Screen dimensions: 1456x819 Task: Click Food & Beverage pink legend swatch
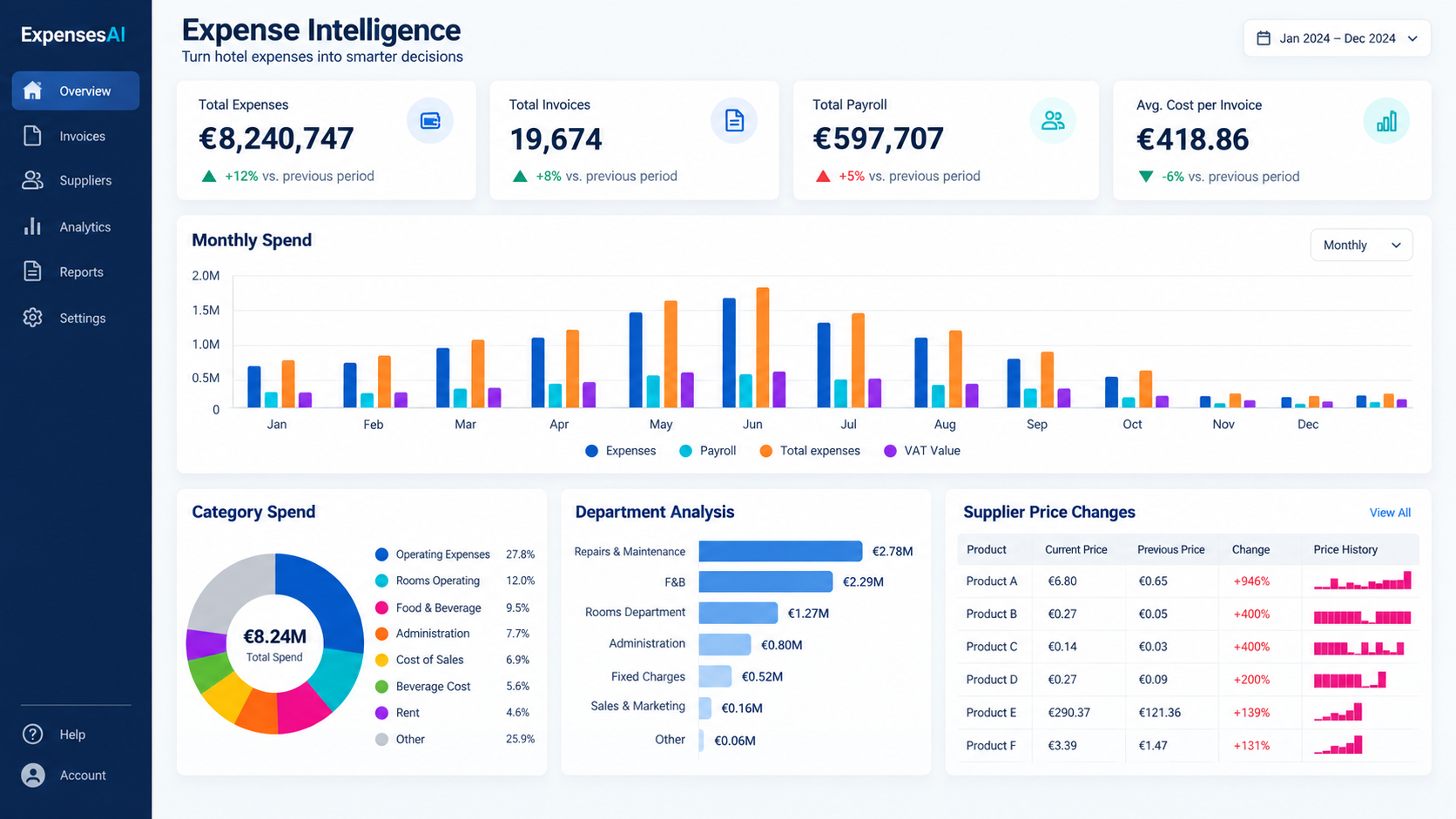click(381, 608)
